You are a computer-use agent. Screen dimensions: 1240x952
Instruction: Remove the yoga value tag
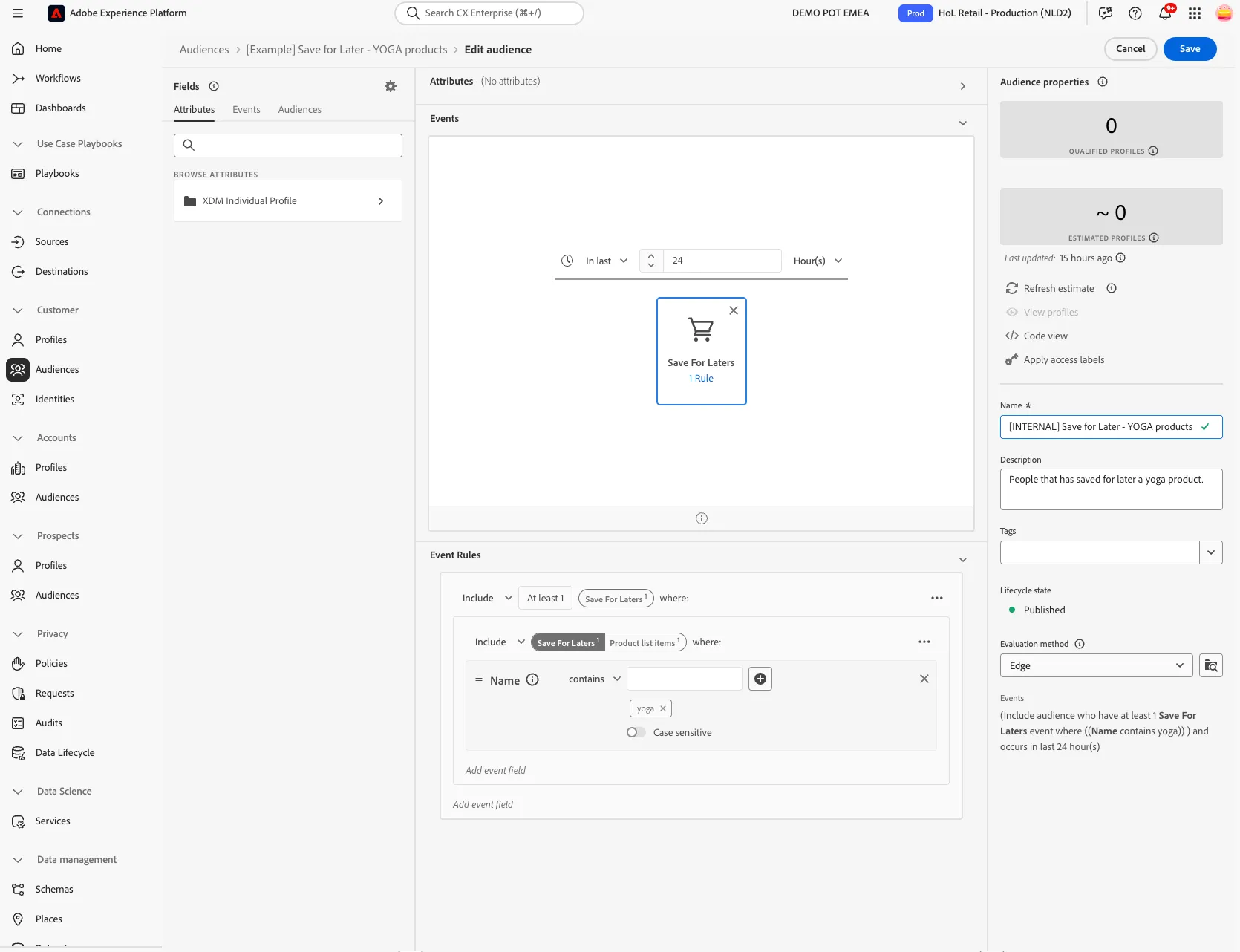click(663, 708)
